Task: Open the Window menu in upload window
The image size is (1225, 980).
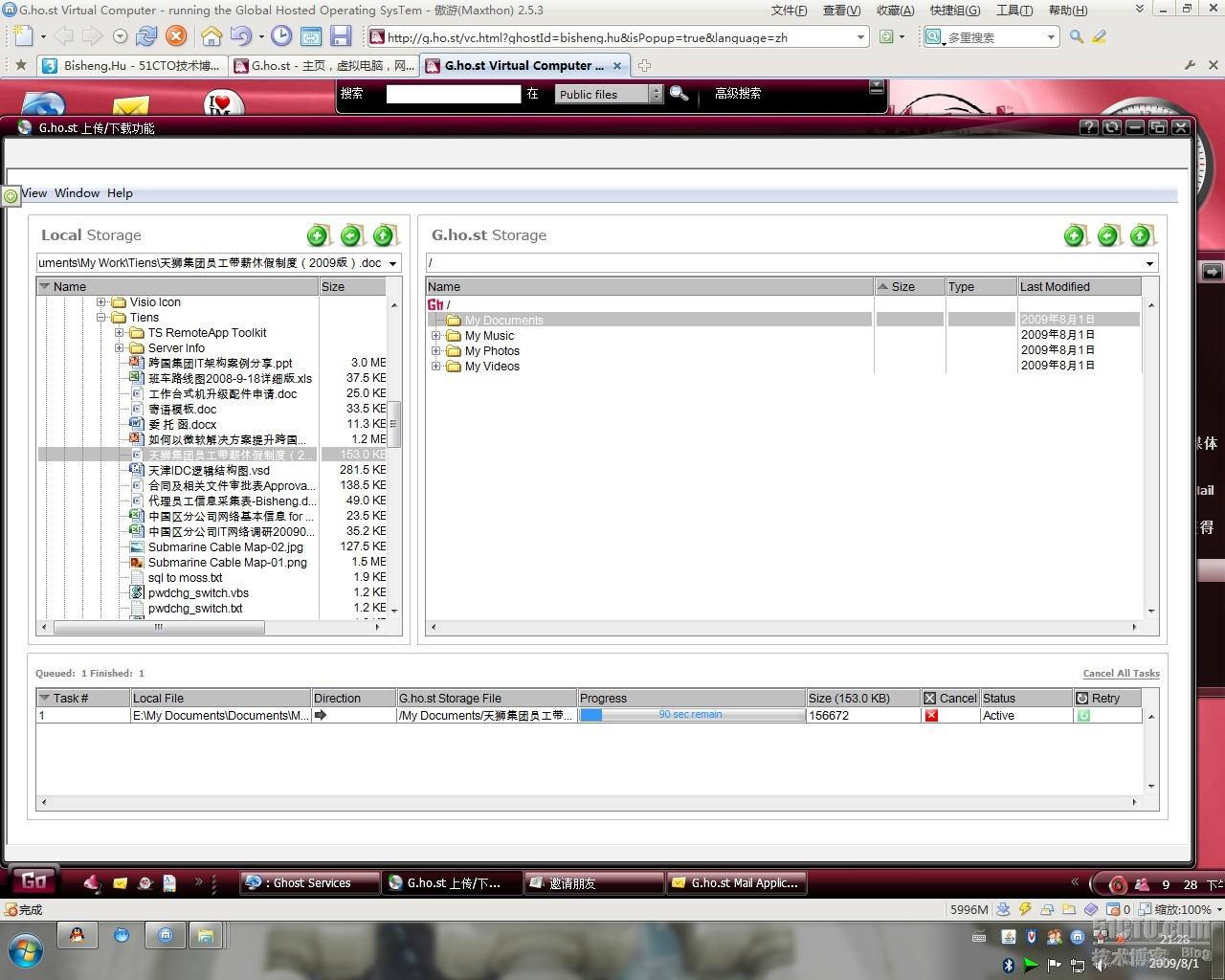Action: pyautogui.click(x=77, y=193)
